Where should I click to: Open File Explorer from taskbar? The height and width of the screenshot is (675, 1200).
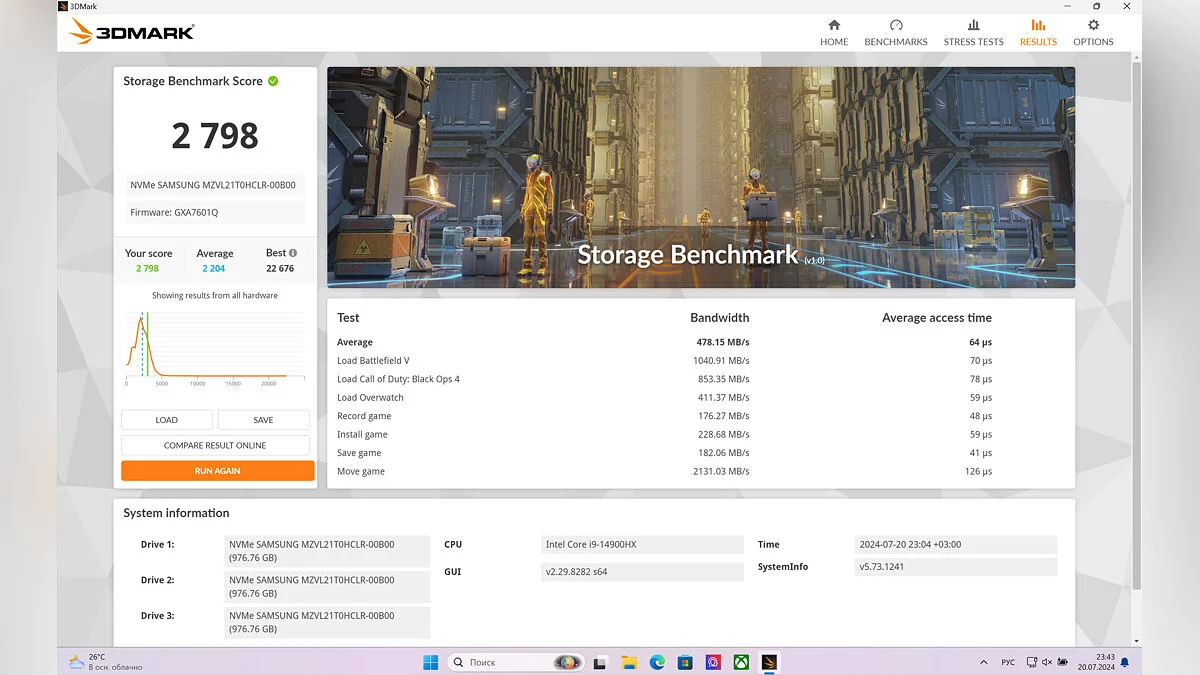click(629, 662)
